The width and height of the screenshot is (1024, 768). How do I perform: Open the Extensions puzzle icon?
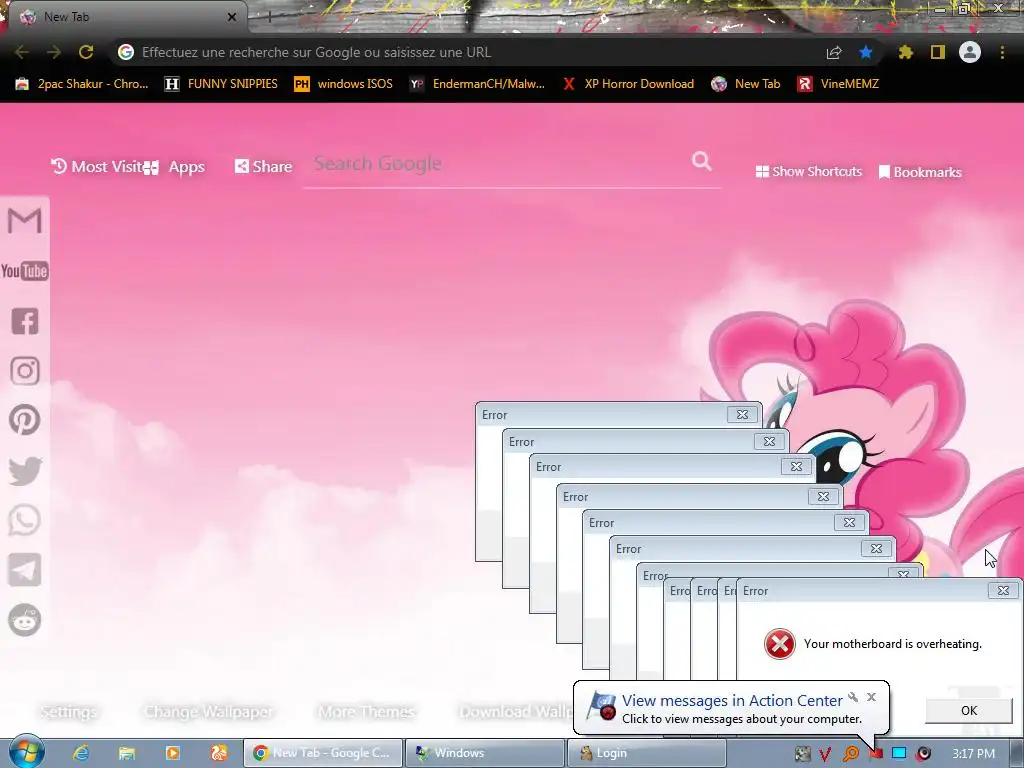click(x=906, y=52)
